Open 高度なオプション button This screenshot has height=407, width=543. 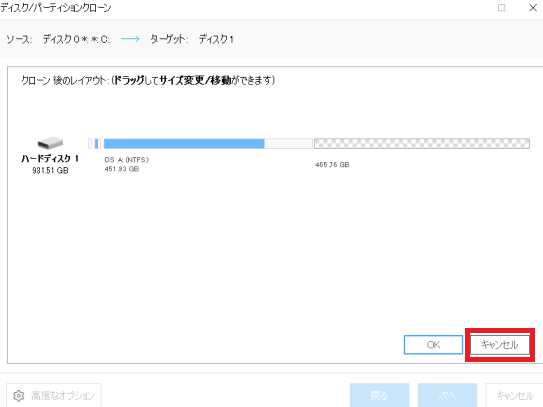[54, 395]
